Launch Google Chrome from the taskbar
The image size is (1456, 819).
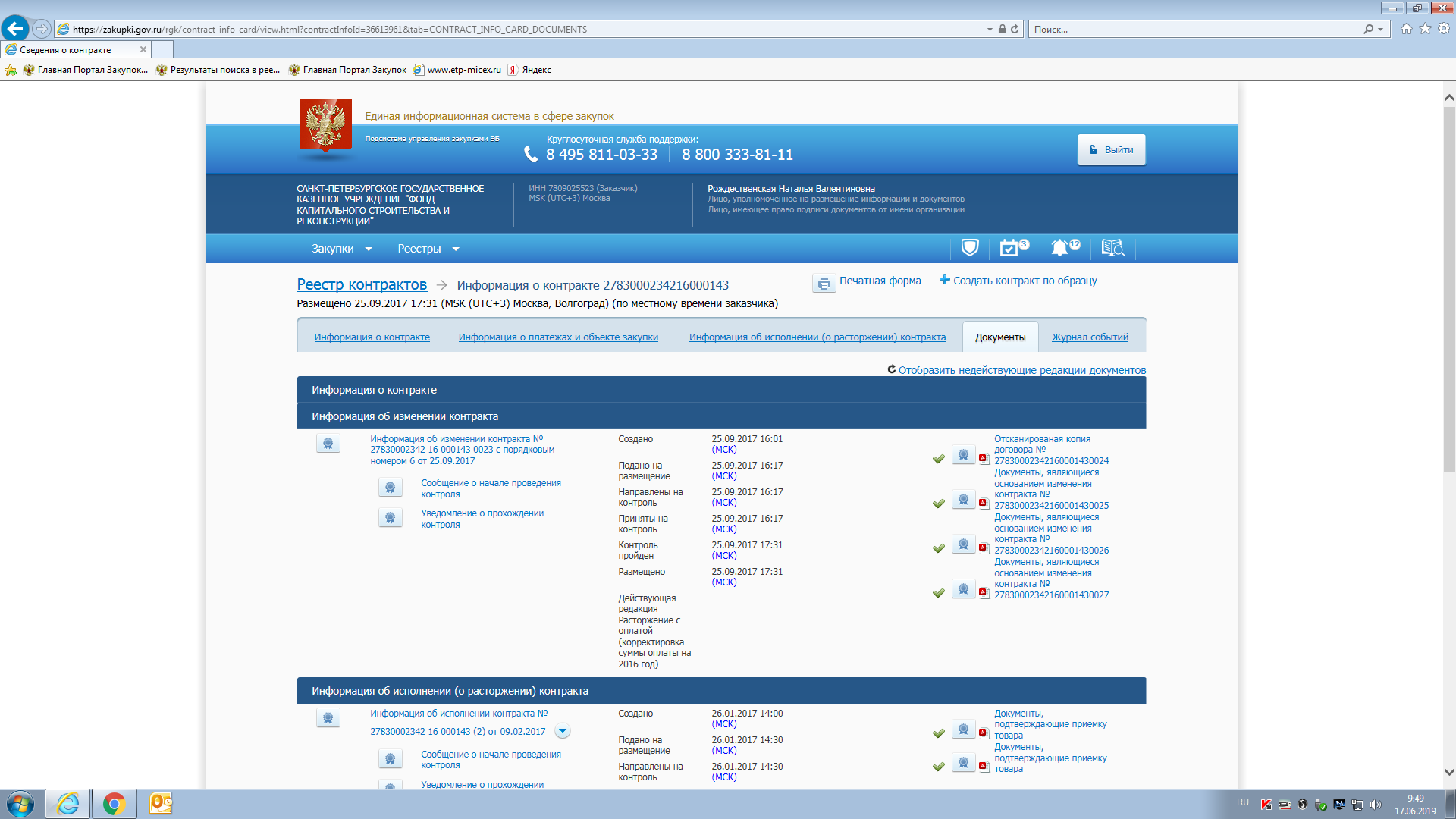[x=114, y=804]
